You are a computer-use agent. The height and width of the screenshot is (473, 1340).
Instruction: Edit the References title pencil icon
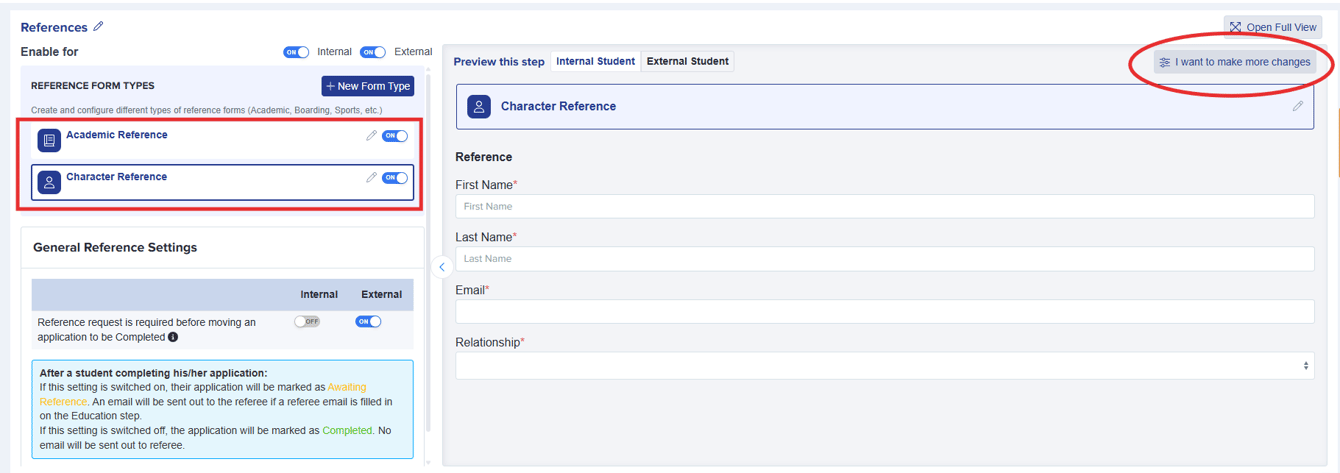pyautogui.click(x=98, y=27)
